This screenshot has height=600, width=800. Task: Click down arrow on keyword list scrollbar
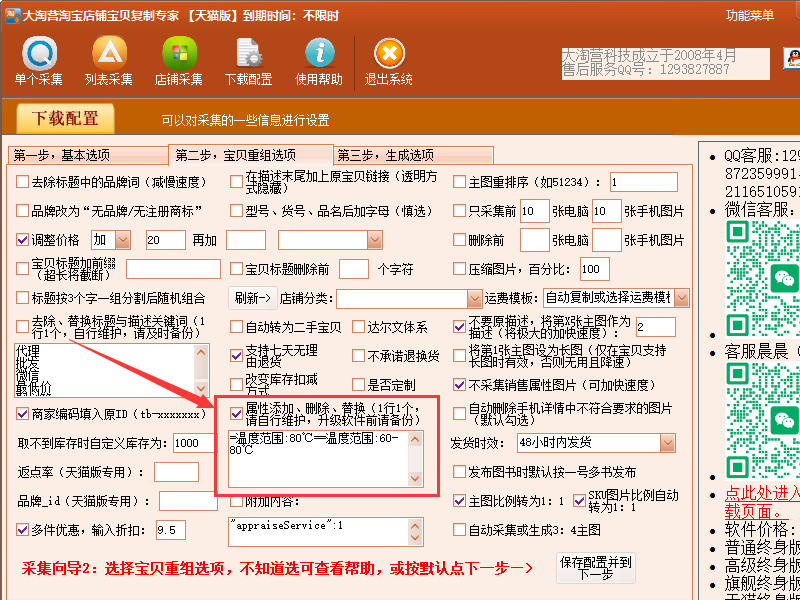point(202,389)
